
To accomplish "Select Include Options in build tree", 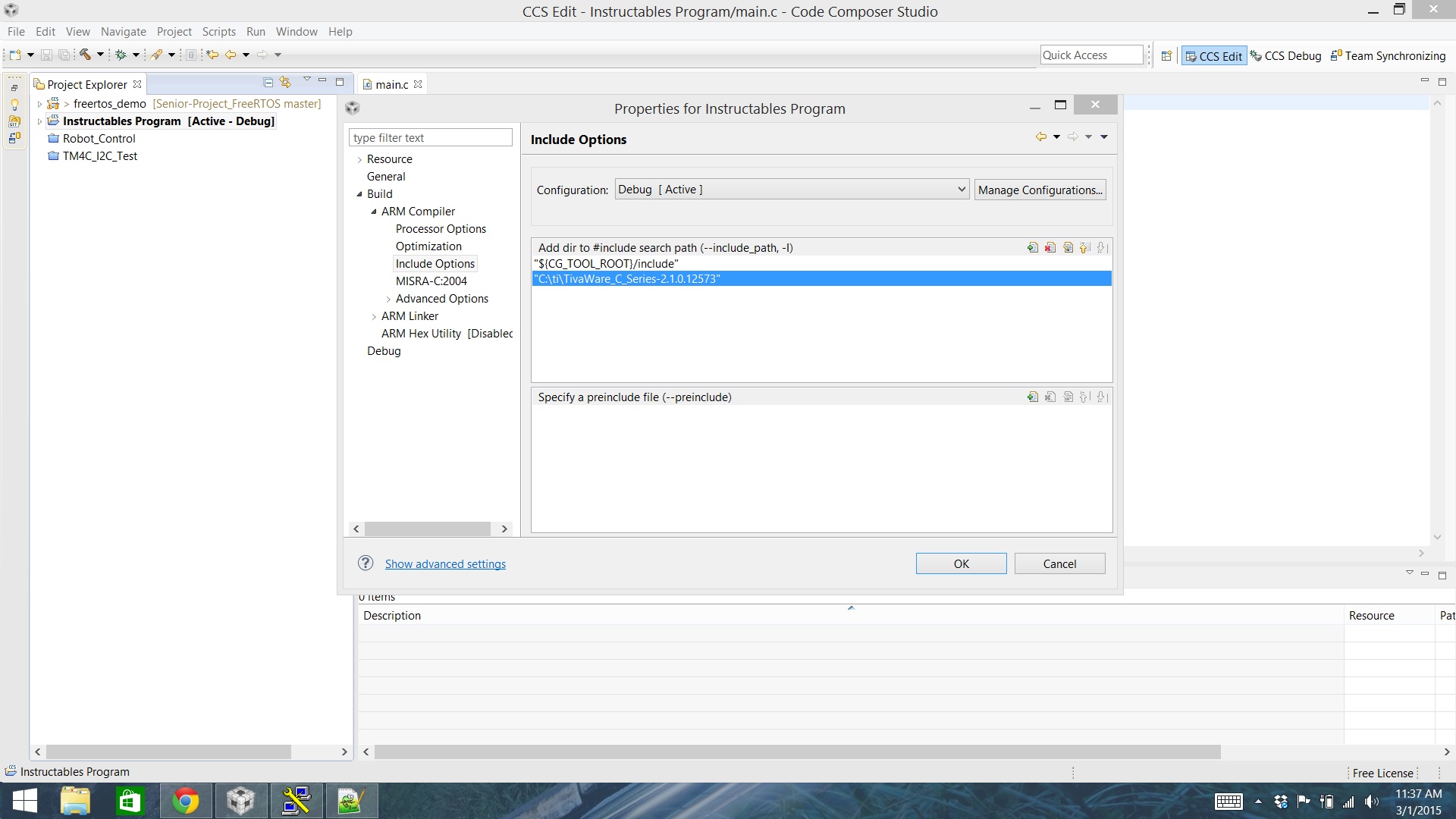I will click(x=434, y=263).
